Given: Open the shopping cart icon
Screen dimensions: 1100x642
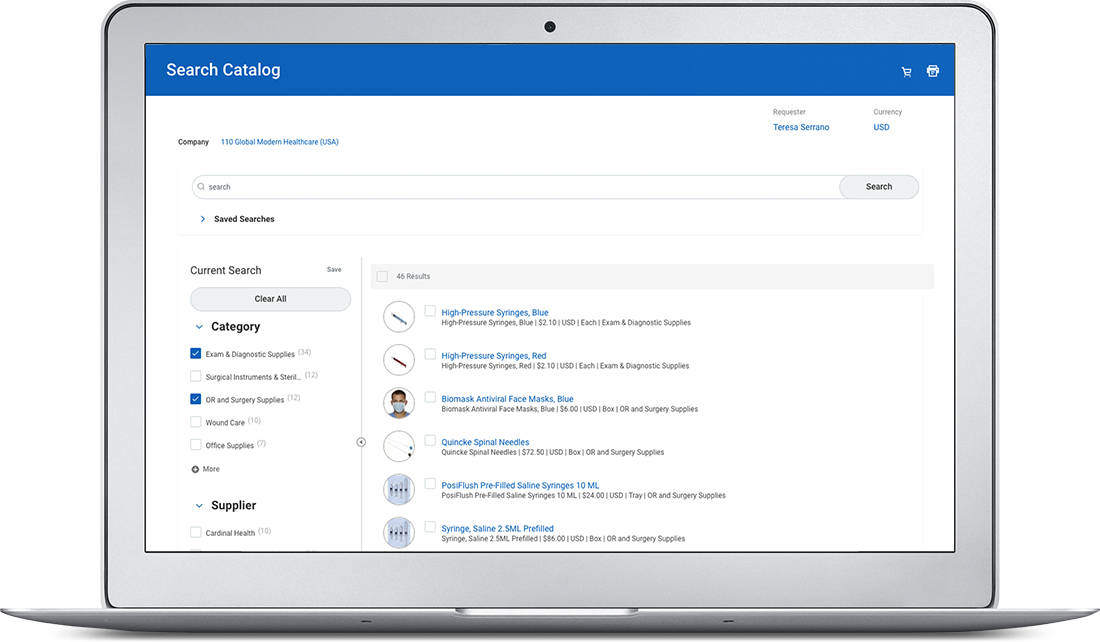Looking at the screenshot, I should (x=907, y=72).
